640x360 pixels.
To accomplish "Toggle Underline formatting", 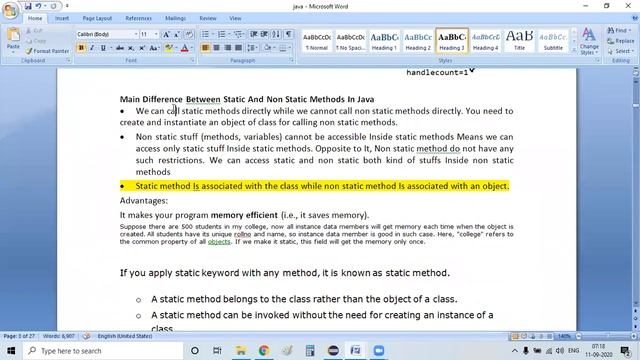I will pos(103,48).
